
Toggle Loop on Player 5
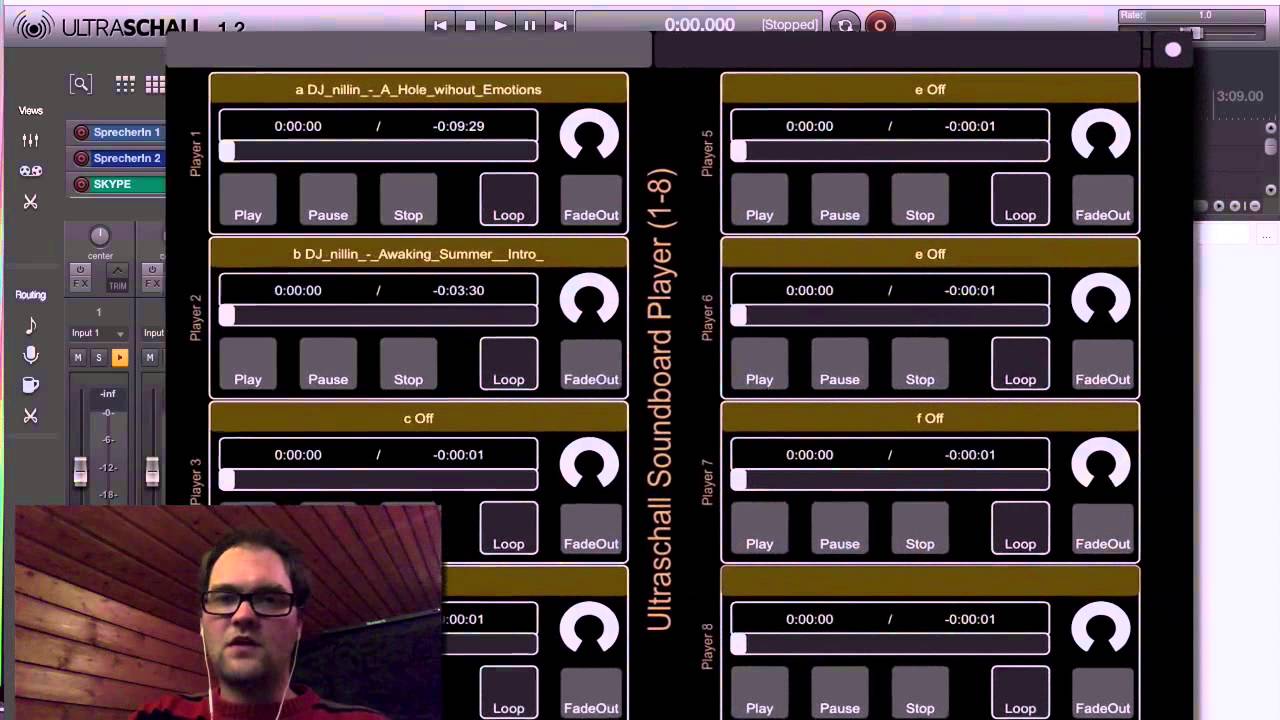(x=1020, y=199)
